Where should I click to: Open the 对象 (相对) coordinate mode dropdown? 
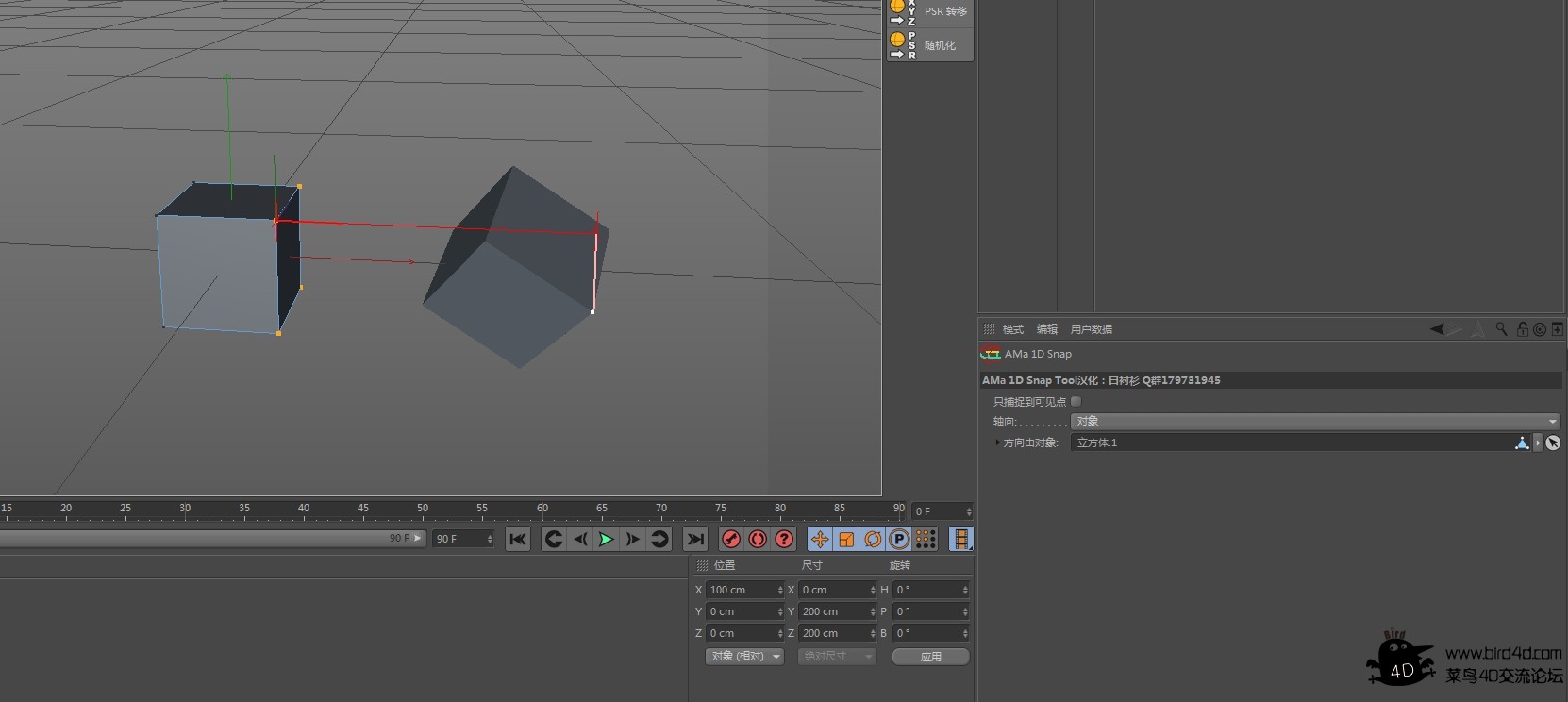pyautogui.click(x=744, y=657)
